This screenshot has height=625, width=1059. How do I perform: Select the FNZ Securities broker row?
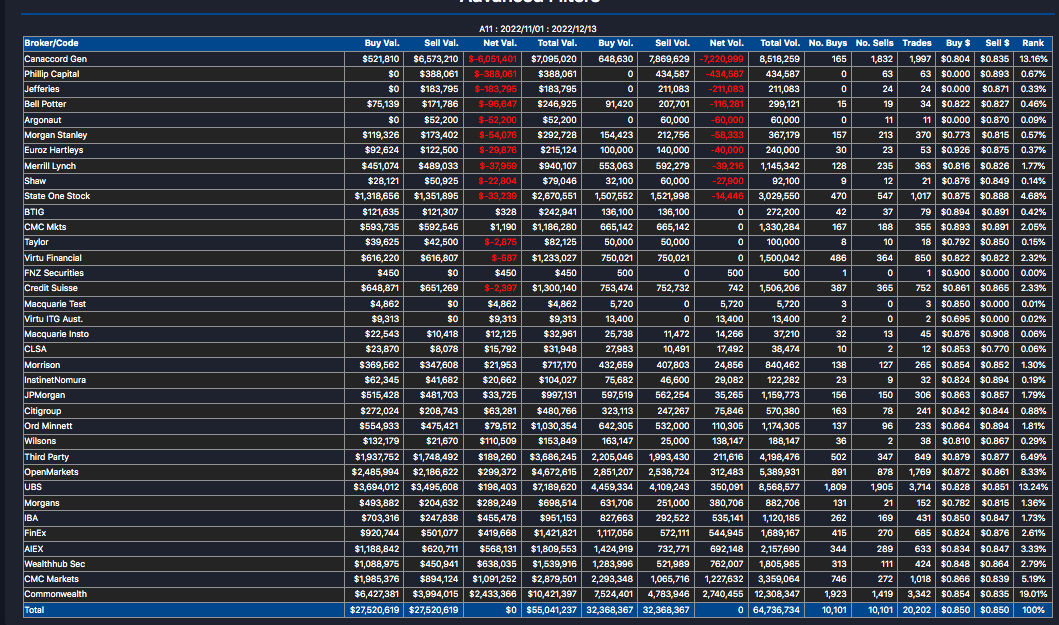(x=538, y=273)
